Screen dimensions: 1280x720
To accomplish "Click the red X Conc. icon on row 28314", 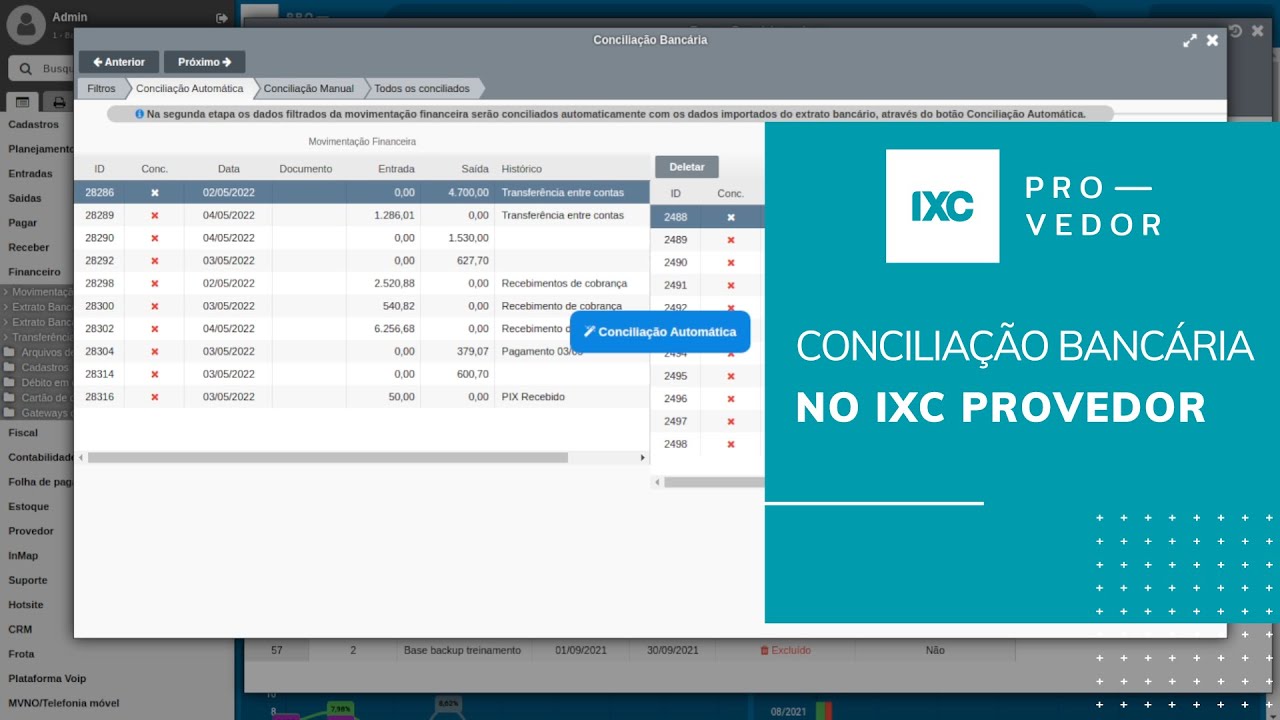I will tap(154, 374).
